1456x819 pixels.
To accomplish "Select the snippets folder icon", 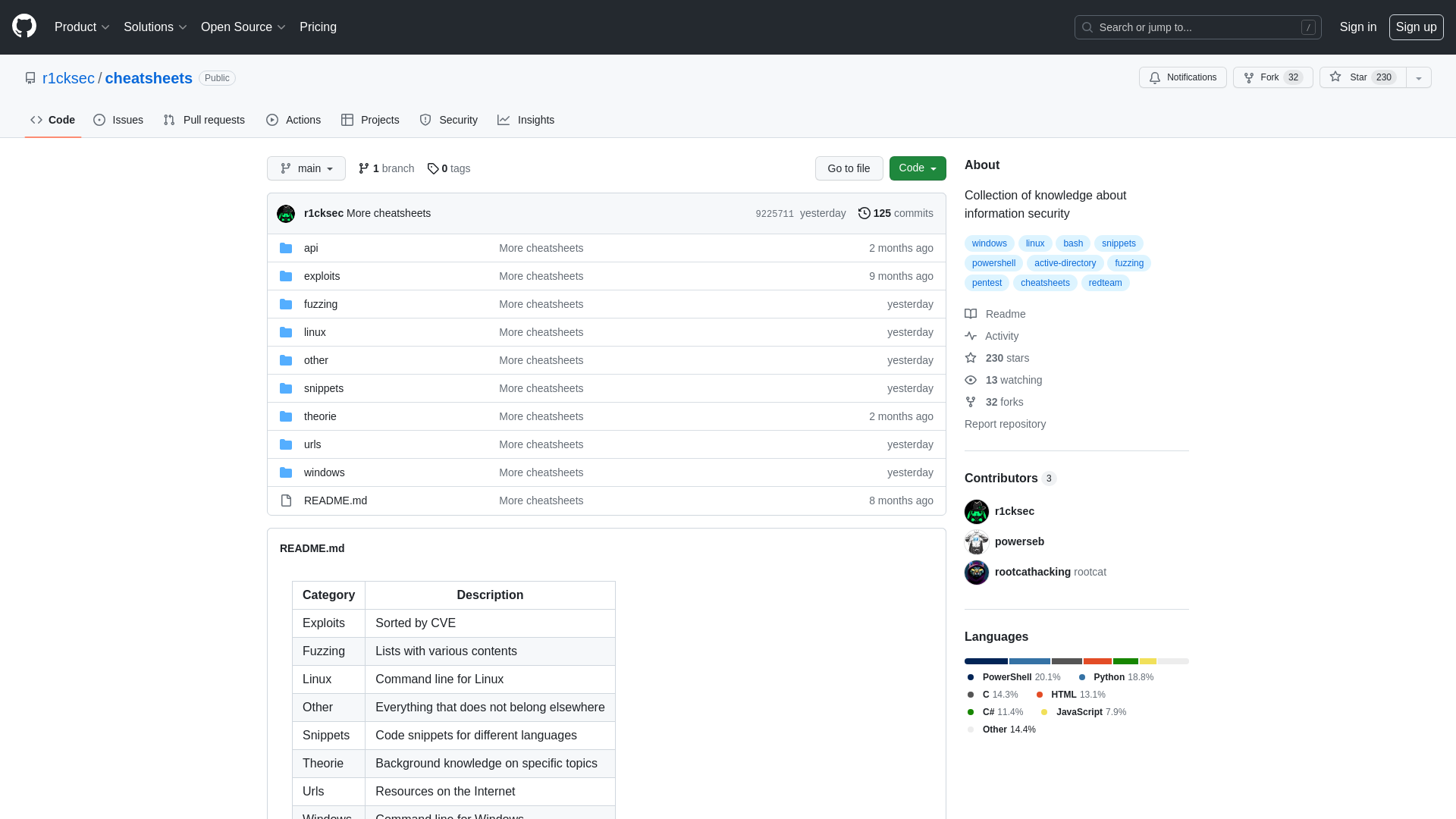I will [x=286, y=388].
